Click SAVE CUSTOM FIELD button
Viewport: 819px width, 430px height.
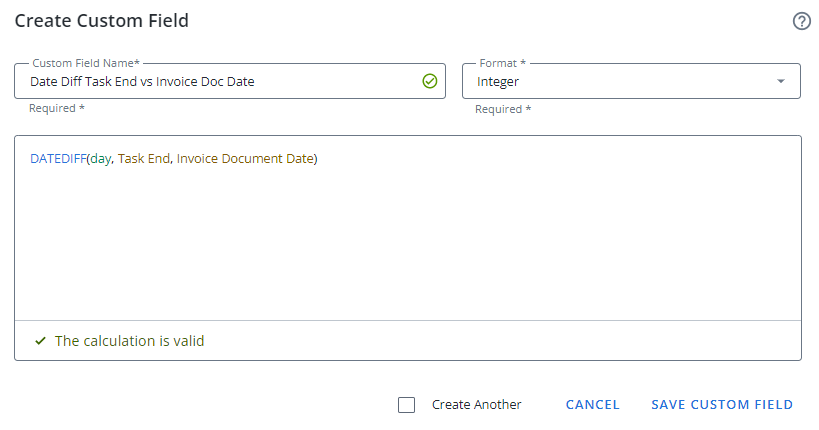click(x=721, y=405)
